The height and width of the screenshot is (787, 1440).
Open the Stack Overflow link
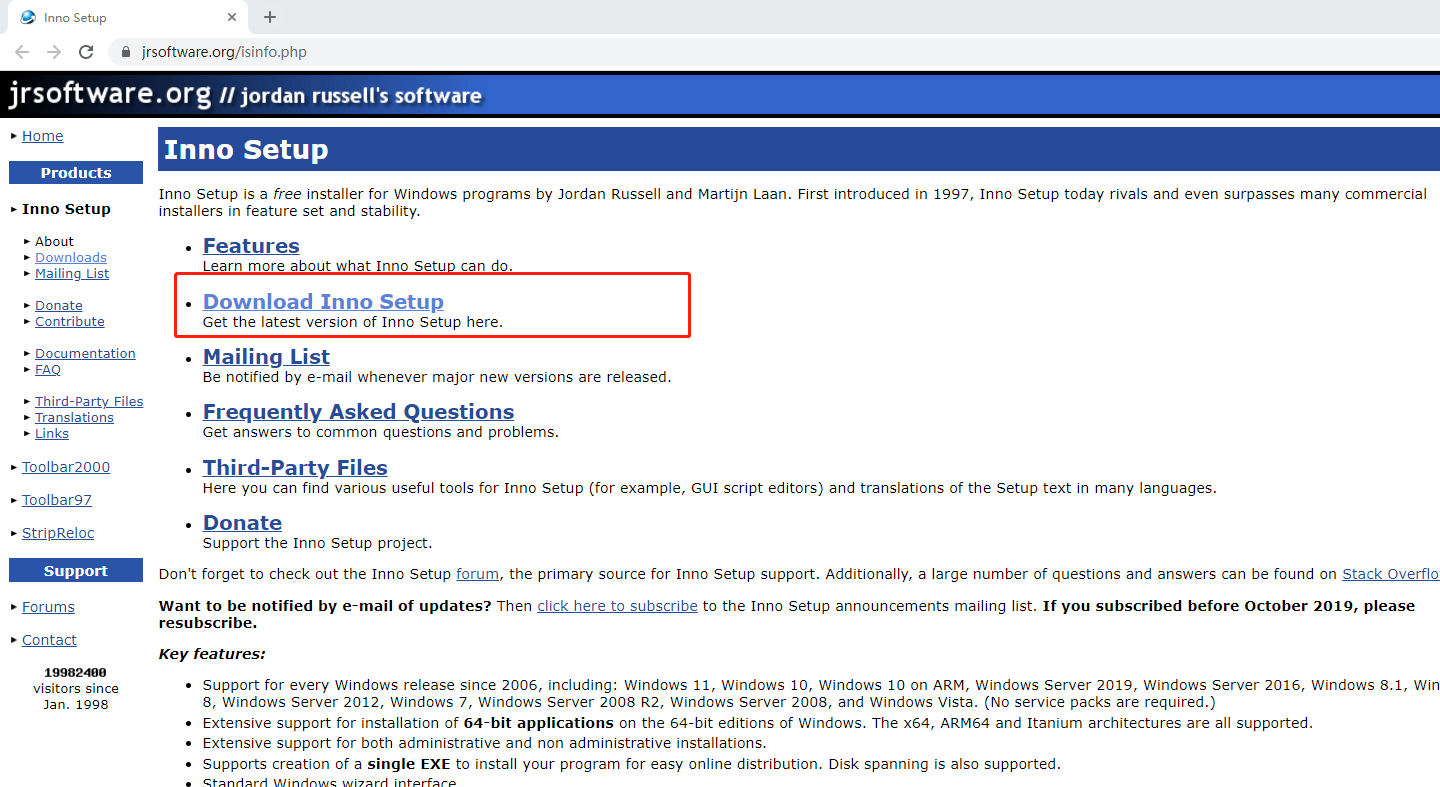[x=1390, y=574]
